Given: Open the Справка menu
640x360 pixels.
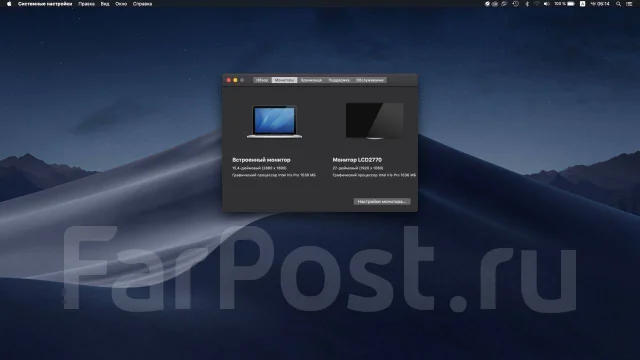Looking at the screenshot, I should pos(142,4).
